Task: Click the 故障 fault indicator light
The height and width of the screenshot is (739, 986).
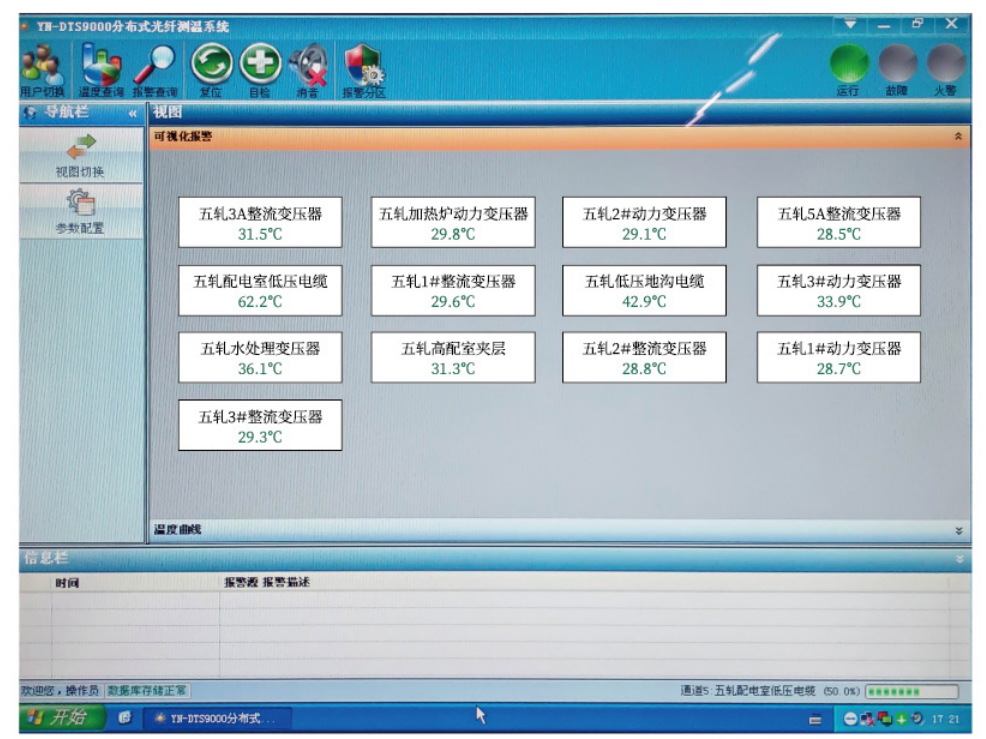Action: (896, 66)
